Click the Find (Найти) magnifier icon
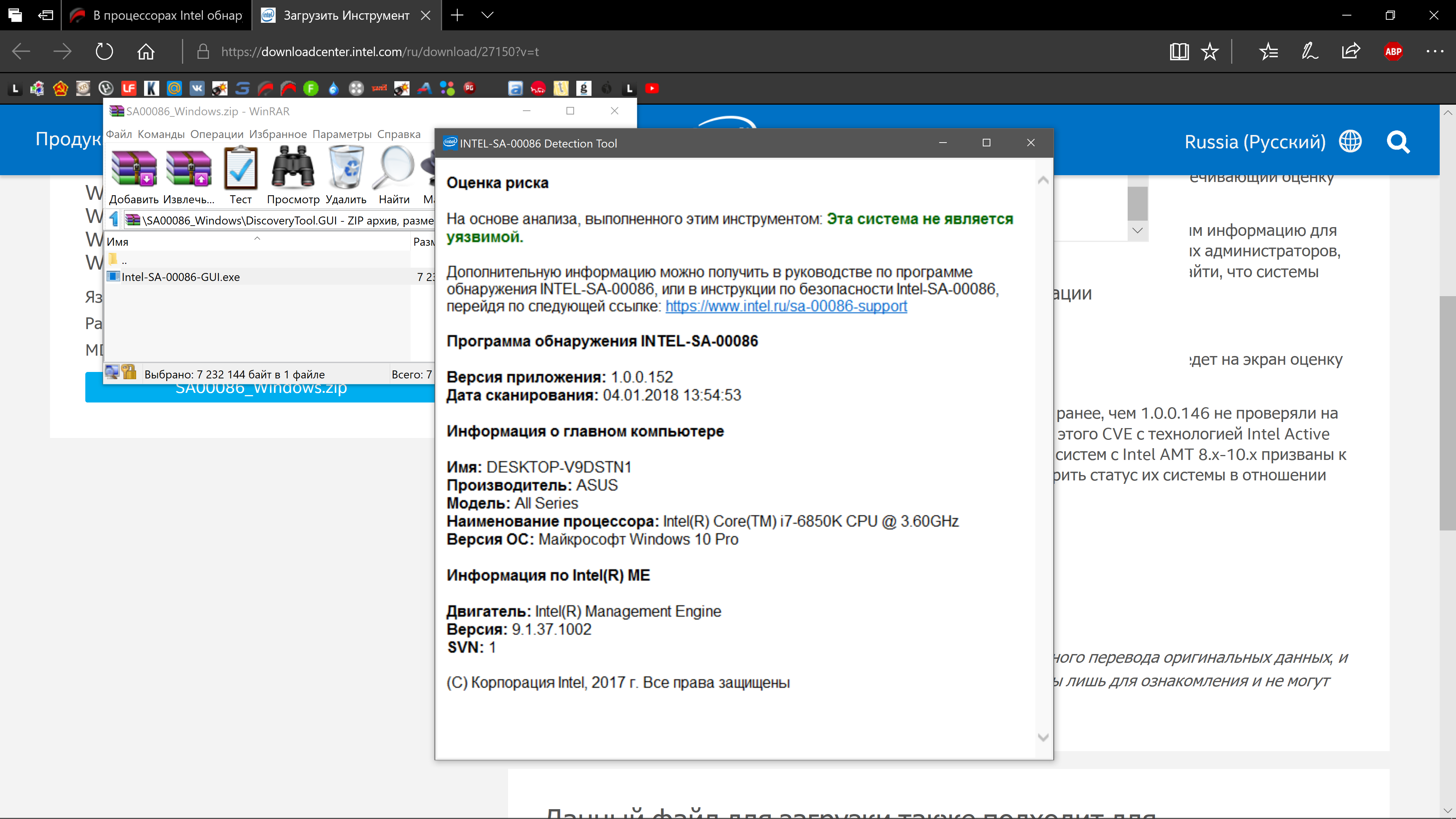 (x=394, y=169)
